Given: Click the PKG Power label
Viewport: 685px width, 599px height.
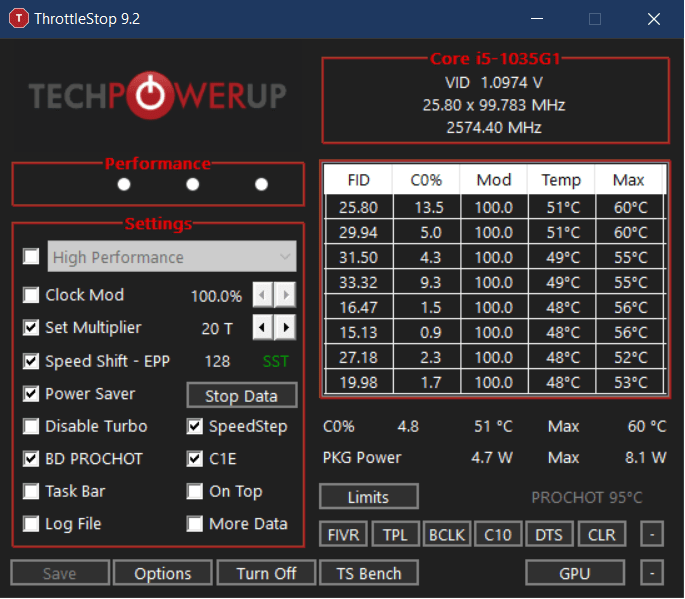Looking at the screenshot, I should point(362,457).
